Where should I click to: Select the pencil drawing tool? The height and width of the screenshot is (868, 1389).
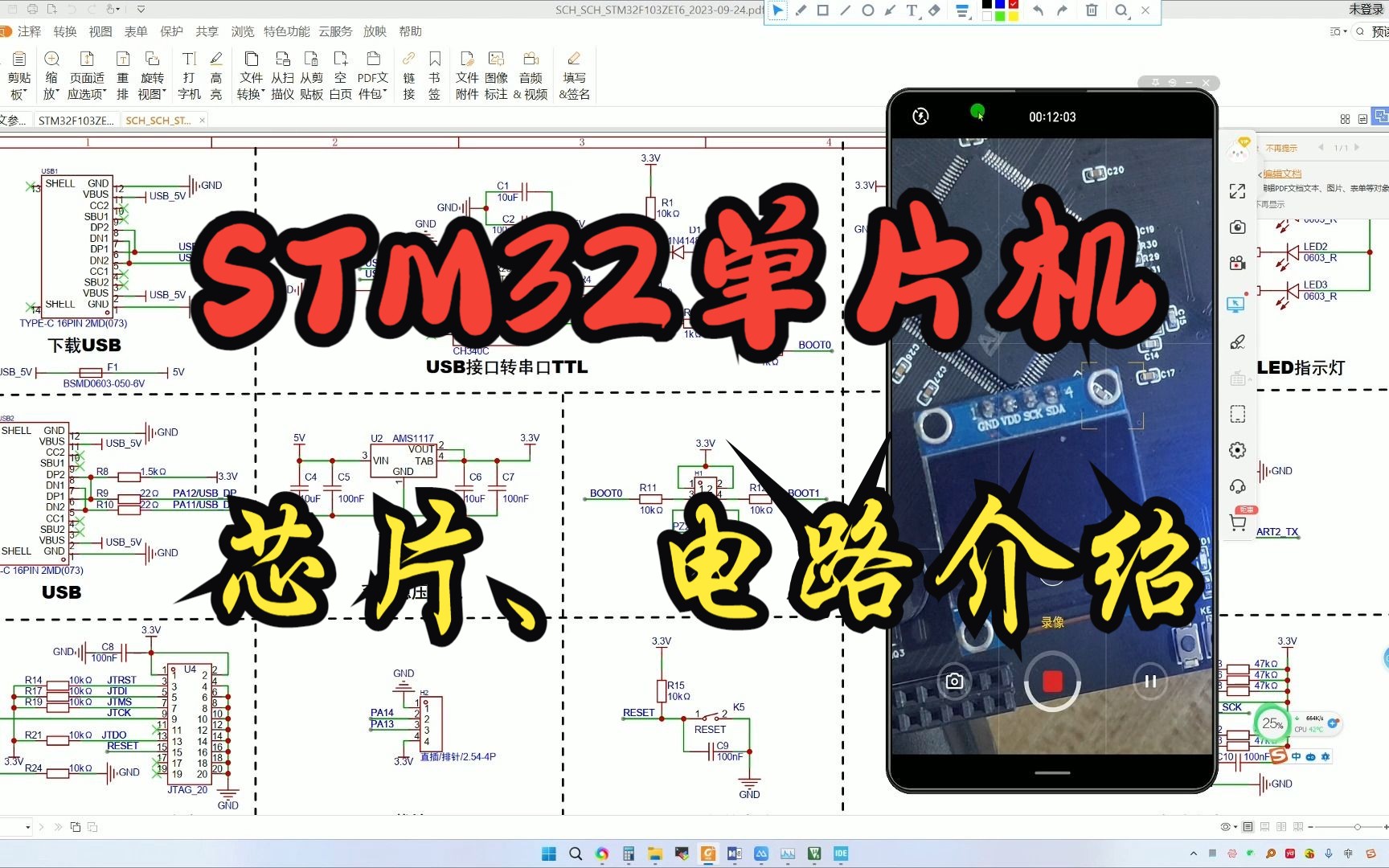point(801,10)
